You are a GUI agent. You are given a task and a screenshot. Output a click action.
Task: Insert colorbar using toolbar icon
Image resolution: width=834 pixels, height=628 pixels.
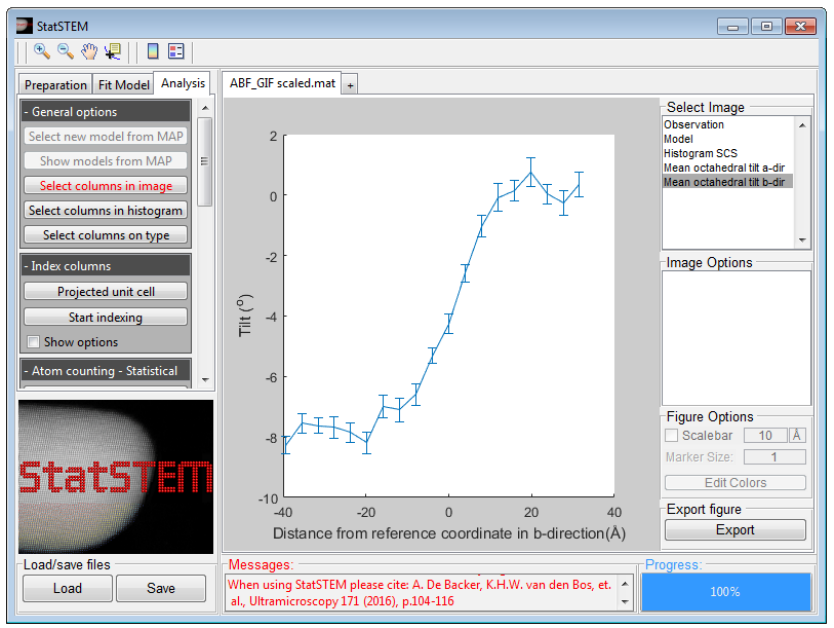tap(153, 52)
